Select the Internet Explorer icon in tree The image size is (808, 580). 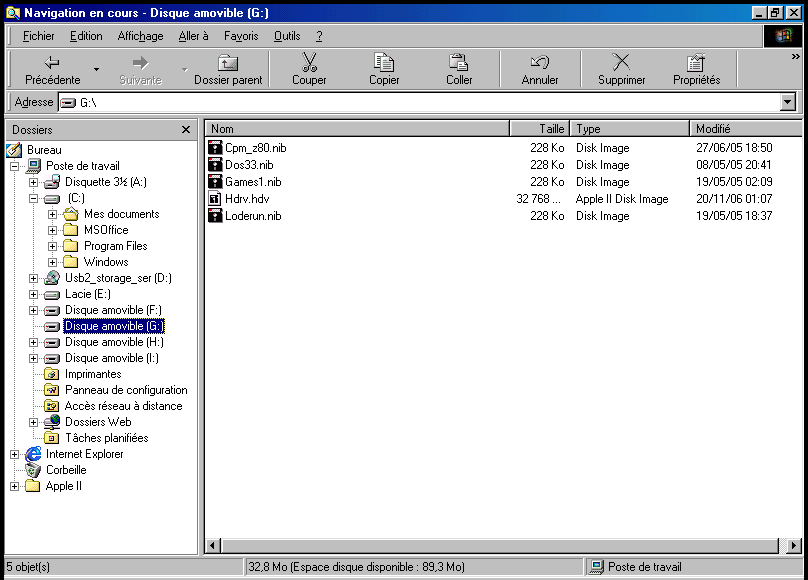[33, 454]
